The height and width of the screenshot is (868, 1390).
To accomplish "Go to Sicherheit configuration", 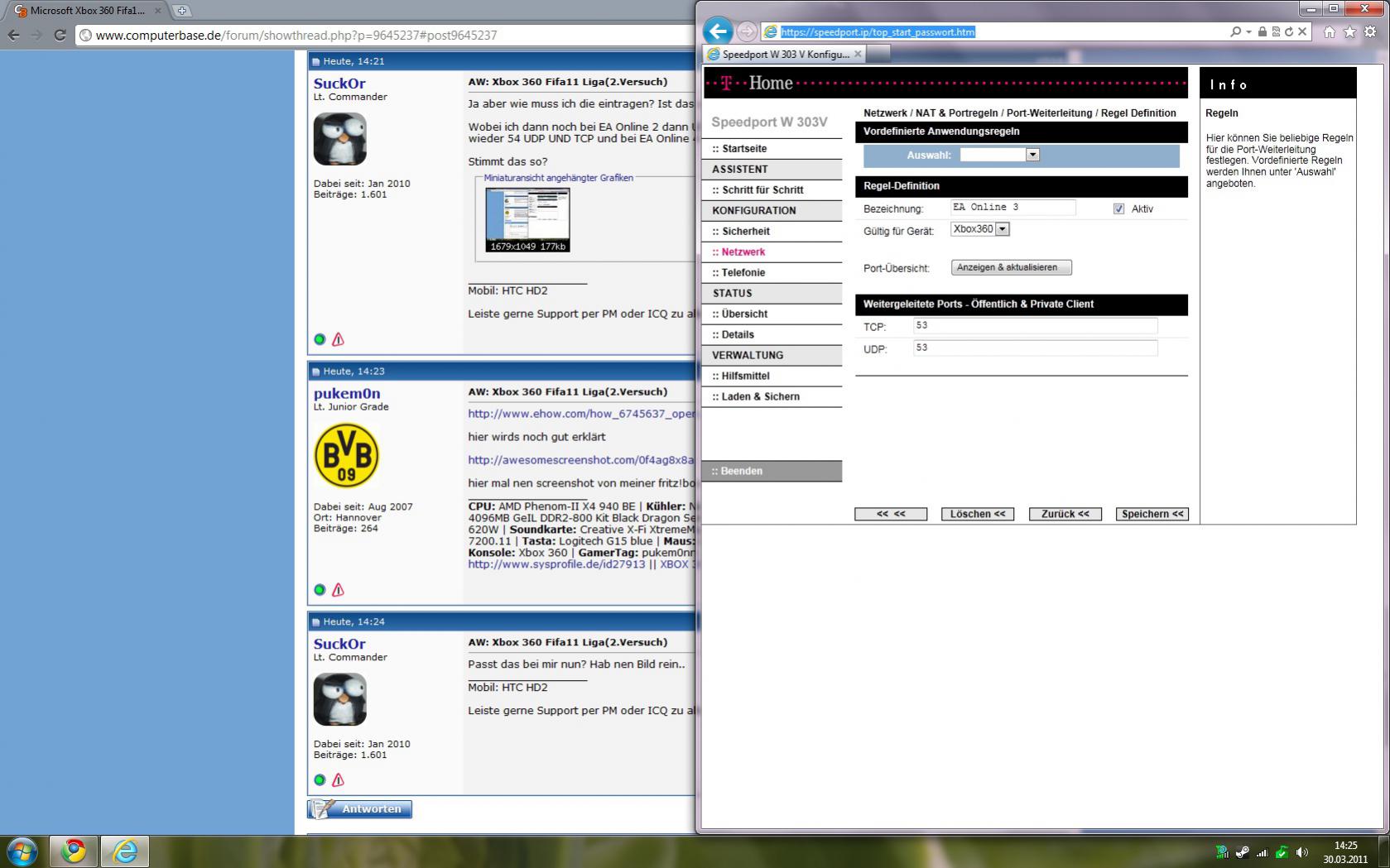I will (746, 232).
